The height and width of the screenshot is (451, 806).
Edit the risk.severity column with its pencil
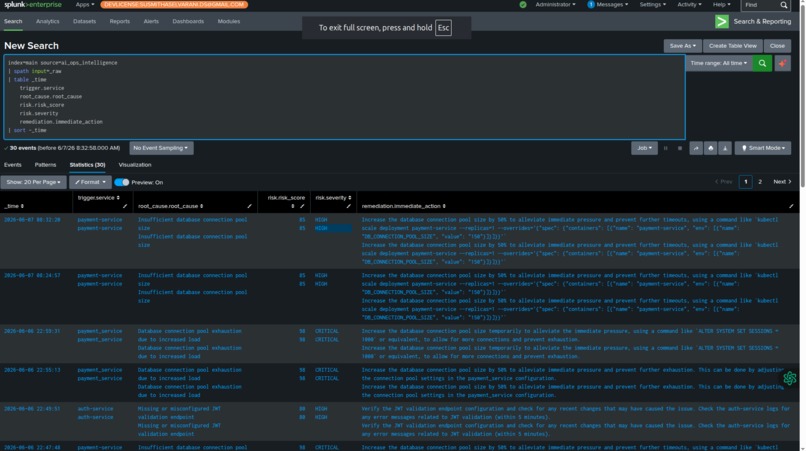[x=348, y=206]
